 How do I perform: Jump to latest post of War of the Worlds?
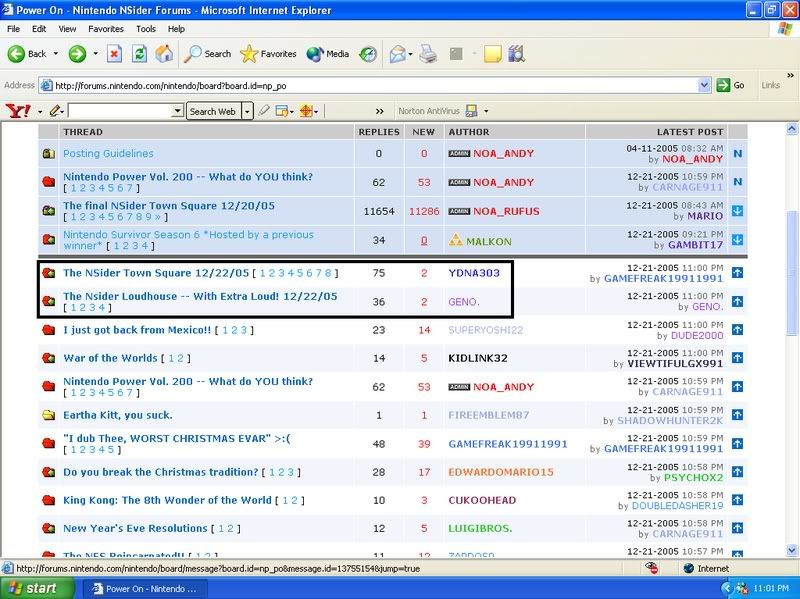tap(737, 358)
